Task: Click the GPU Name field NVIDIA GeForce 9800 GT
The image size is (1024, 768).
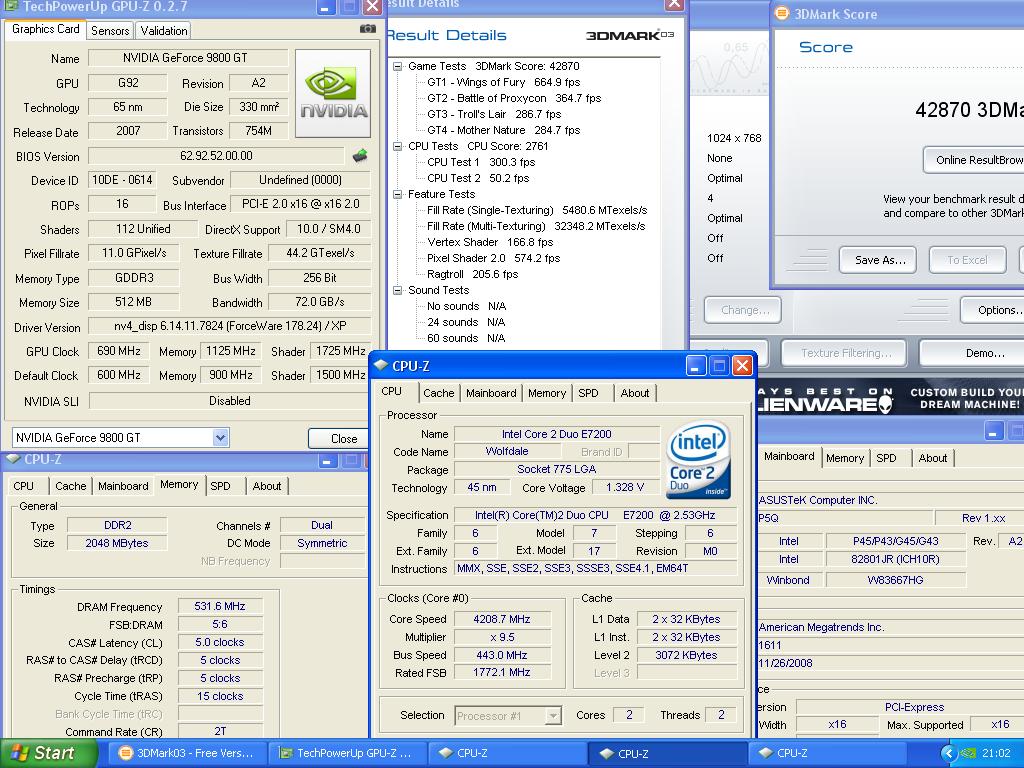Action: pos(187,58)
